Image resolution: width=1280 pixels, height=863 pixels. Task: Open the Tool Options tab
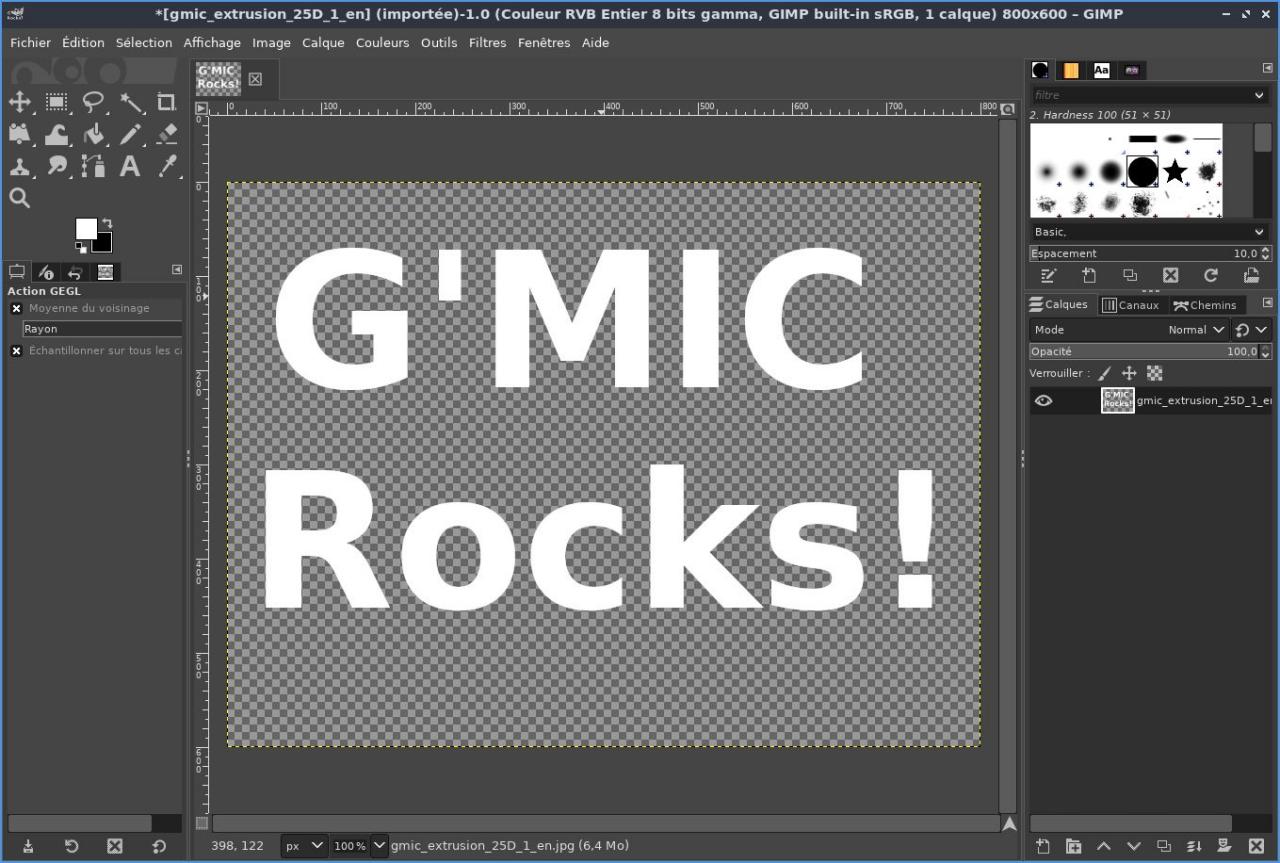click(x=17, y=272)
